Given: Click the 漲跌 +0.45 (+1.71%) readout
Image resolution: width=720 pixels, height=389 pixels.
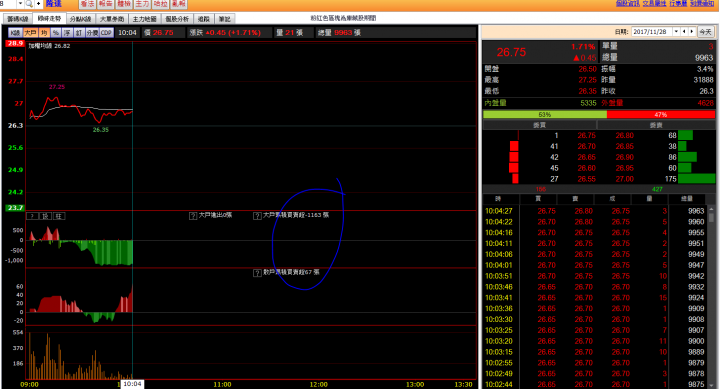Looking at the screenshot, I should [x=225, y=33].
